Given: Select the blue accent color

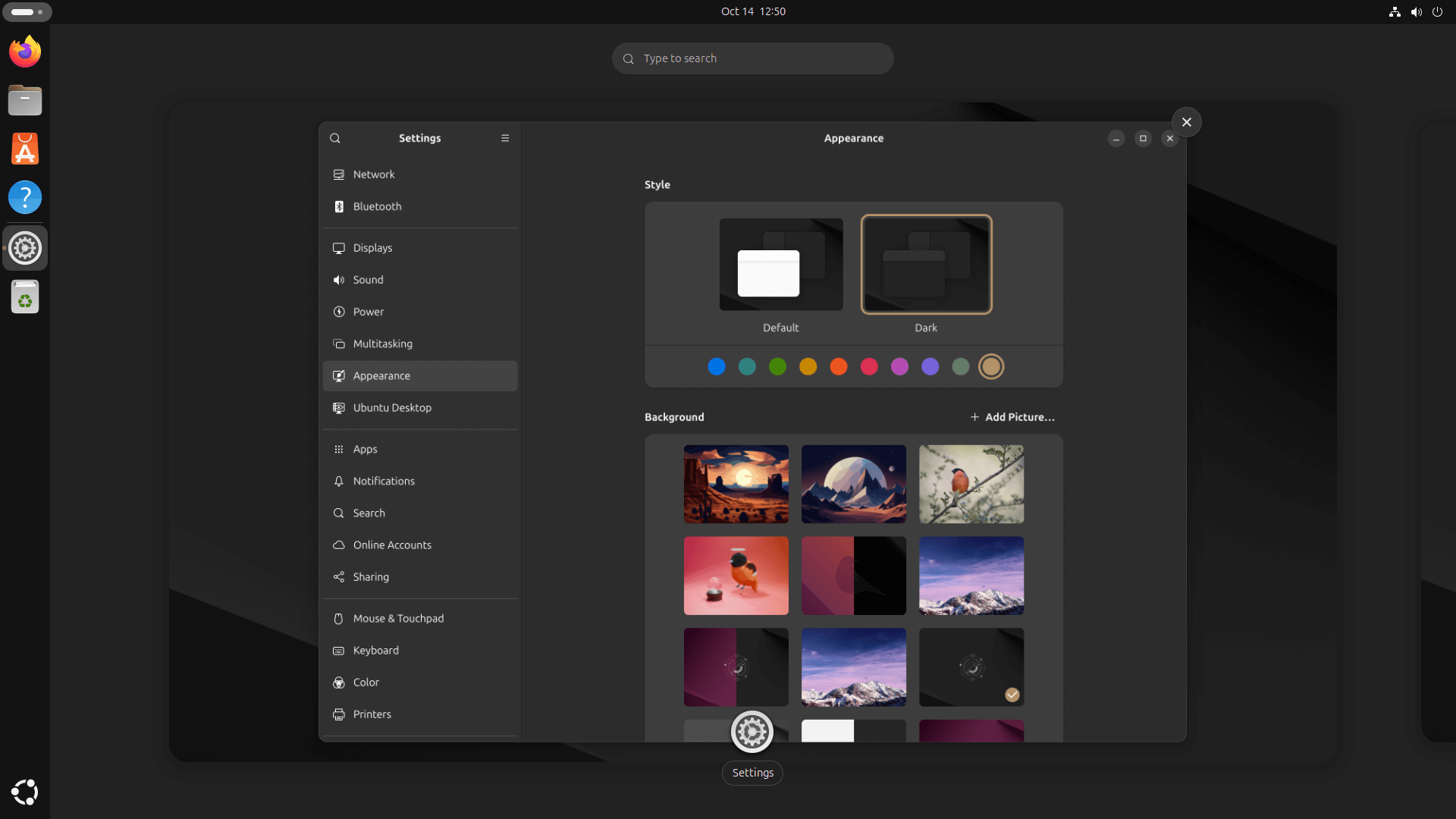Looking at the screenshot, I should click(x=716, y=366).
